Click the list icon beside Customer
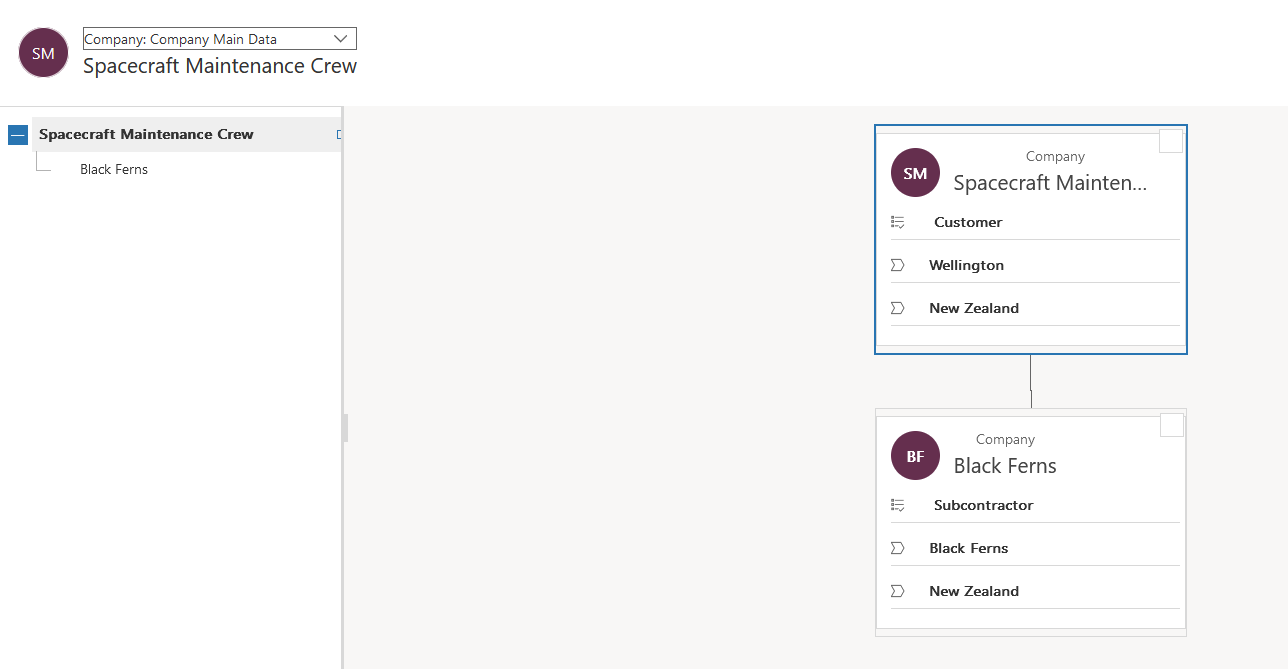Screen dimensions: 1288x669 pos(898,222)
